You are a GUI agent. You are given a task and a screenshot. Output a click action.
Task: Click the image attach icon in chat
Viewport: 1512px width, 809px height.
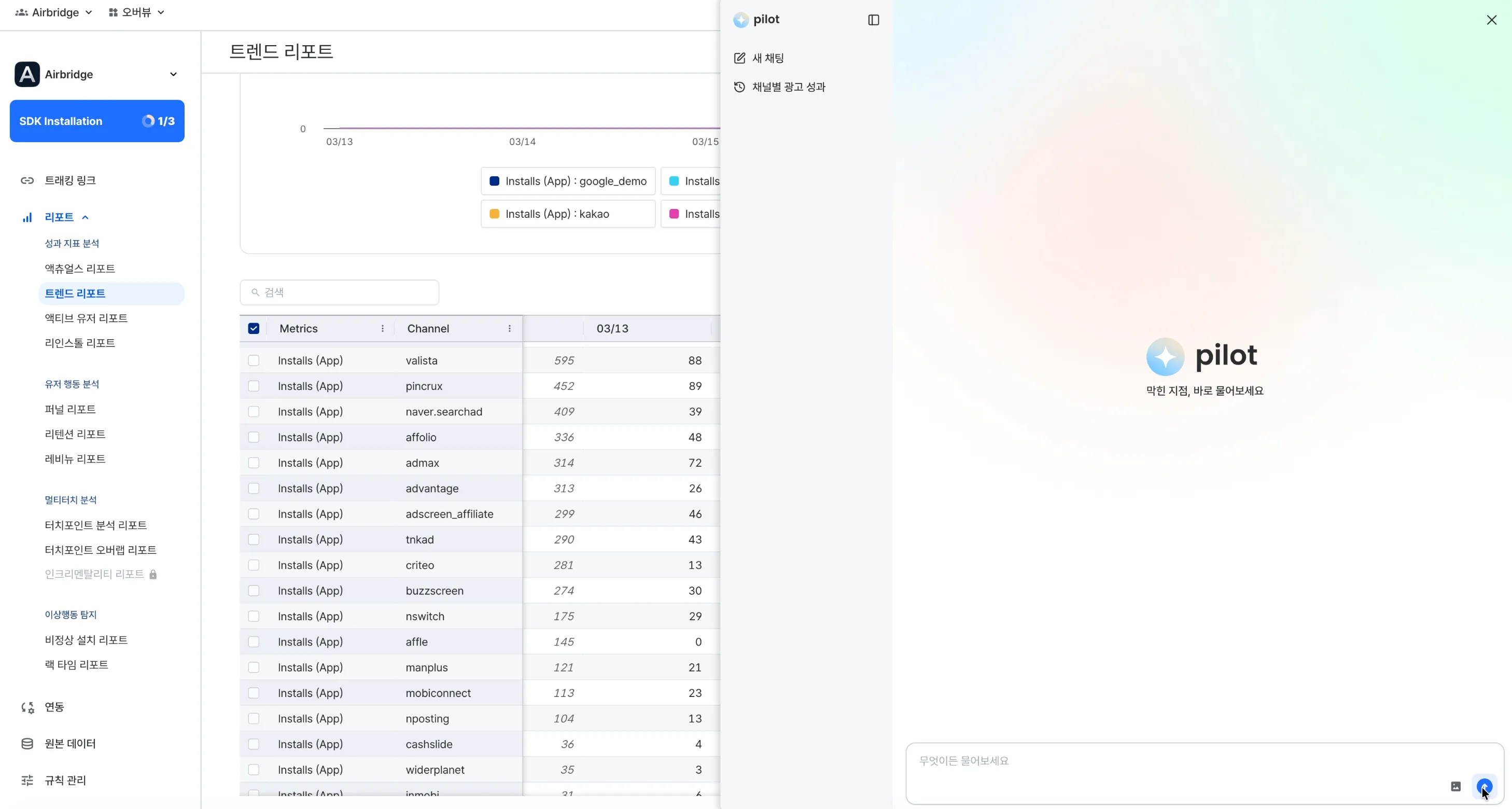[1455, 786]
